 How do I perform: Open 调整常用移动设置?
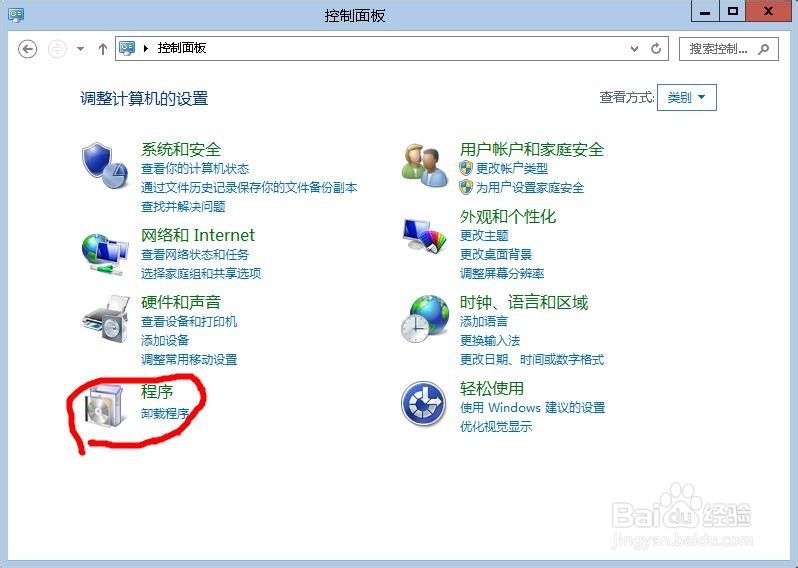point(189,359)
